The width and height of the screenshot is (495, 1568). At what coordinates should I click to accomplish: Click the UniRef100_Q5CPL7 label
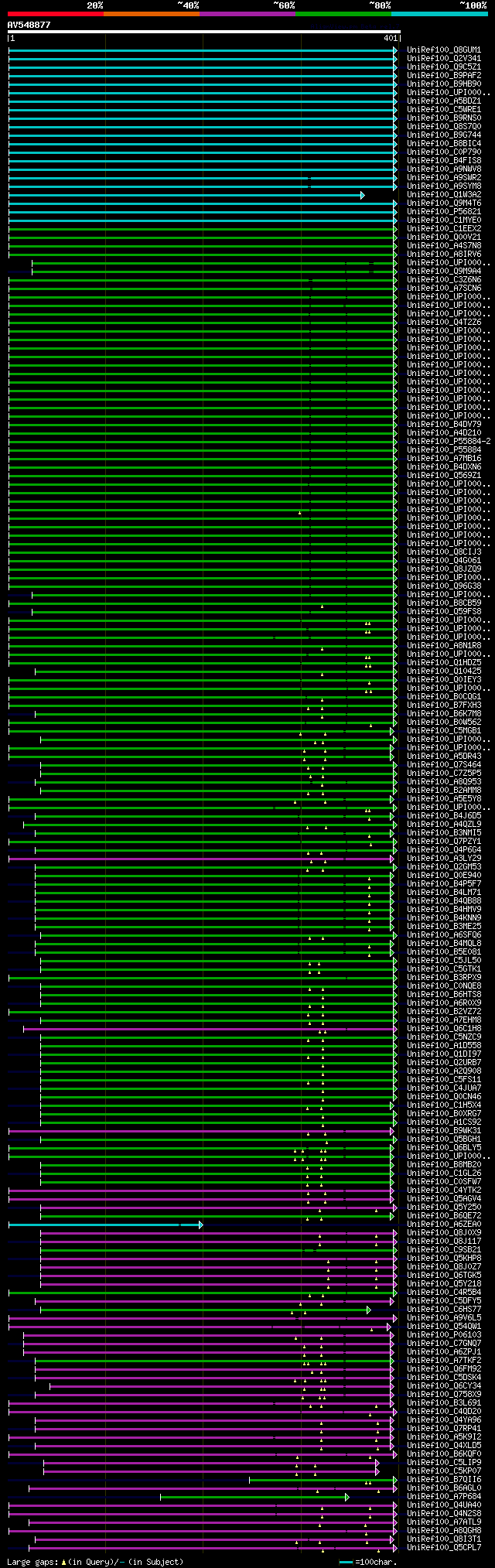point(444,1548)
